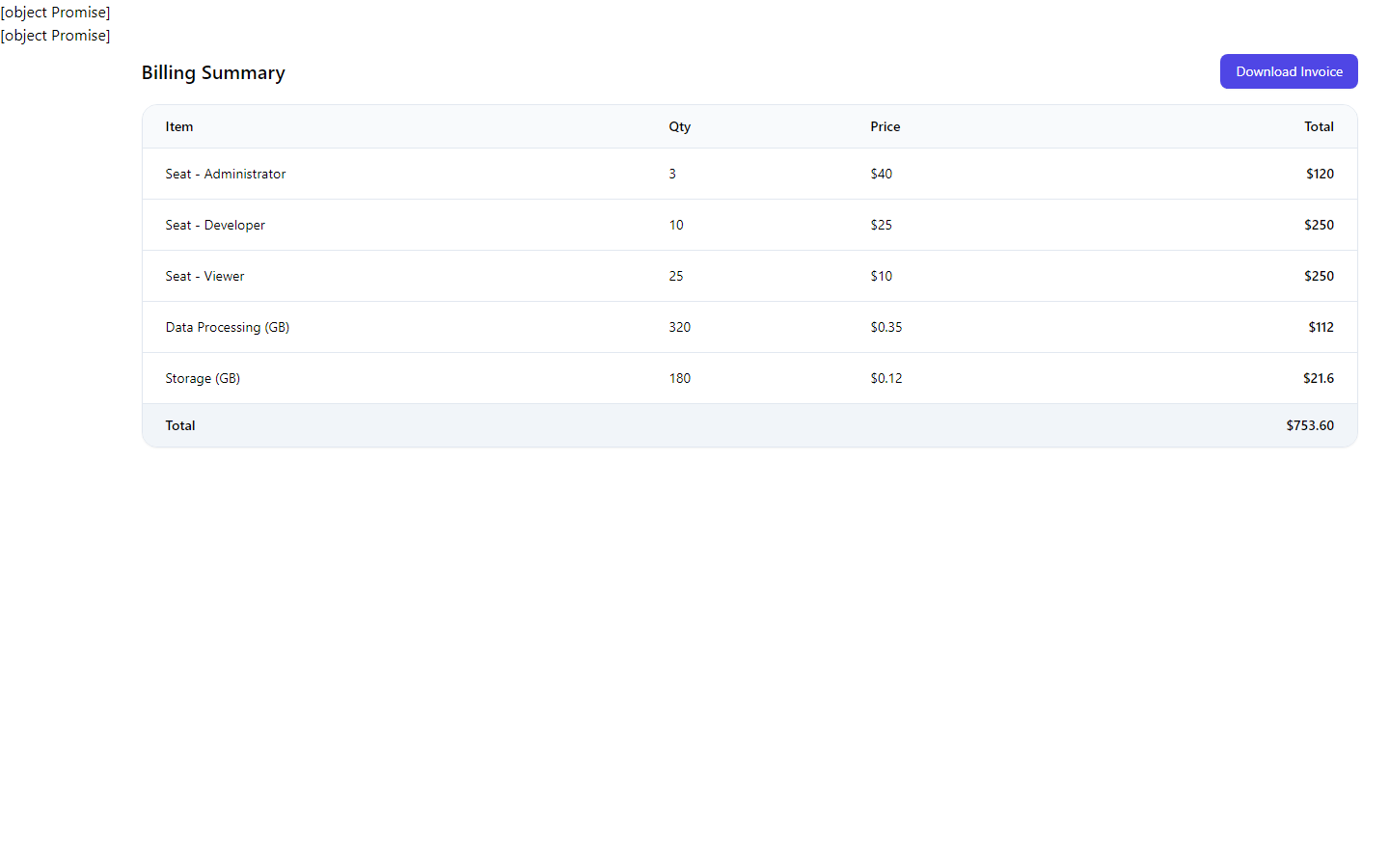The image size is (1389, 868).
Task: Select the $120 Administrator total
Action: [1320, 174]
